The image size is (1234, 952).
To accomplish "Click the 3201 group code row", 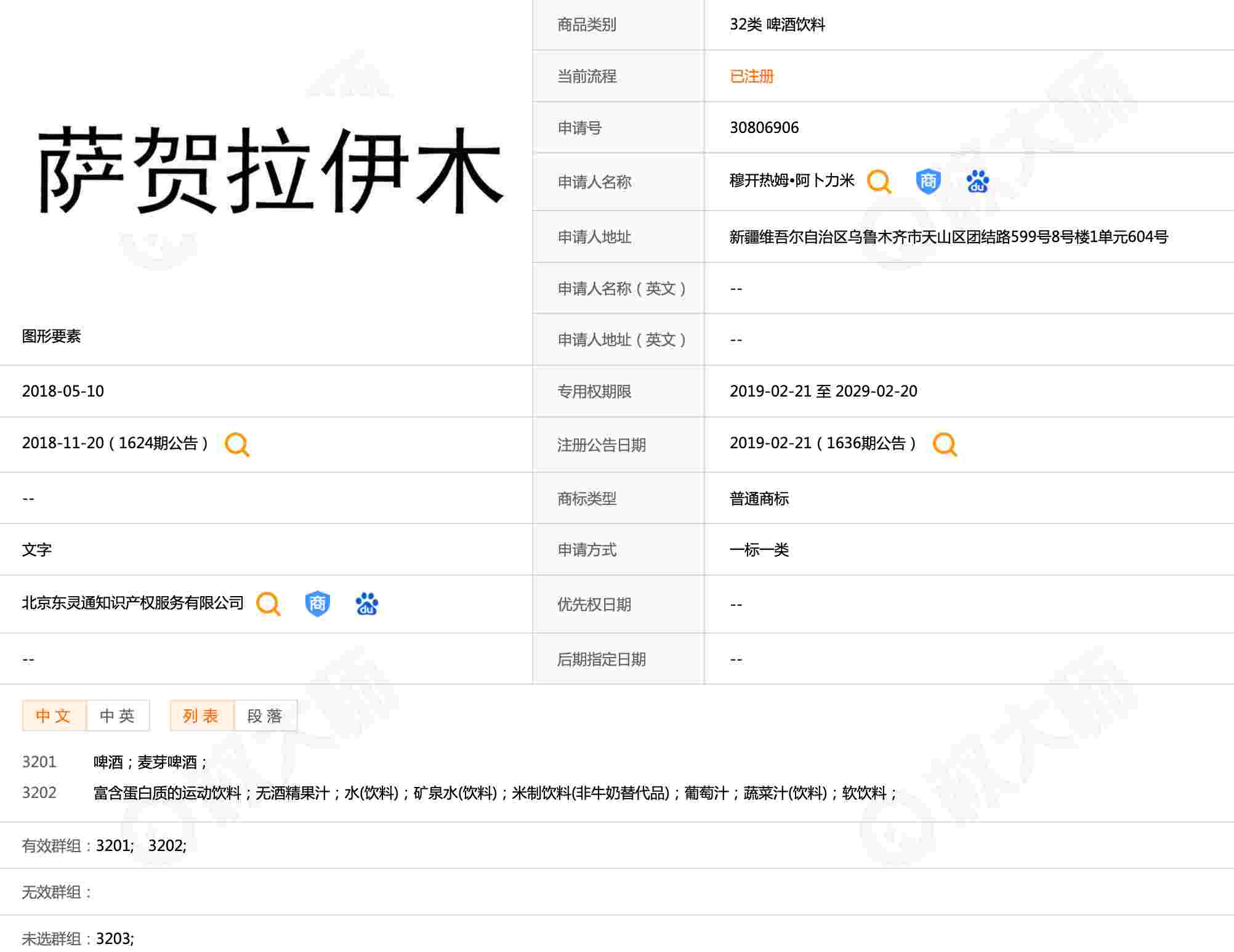I will click(x=39, y=762).
